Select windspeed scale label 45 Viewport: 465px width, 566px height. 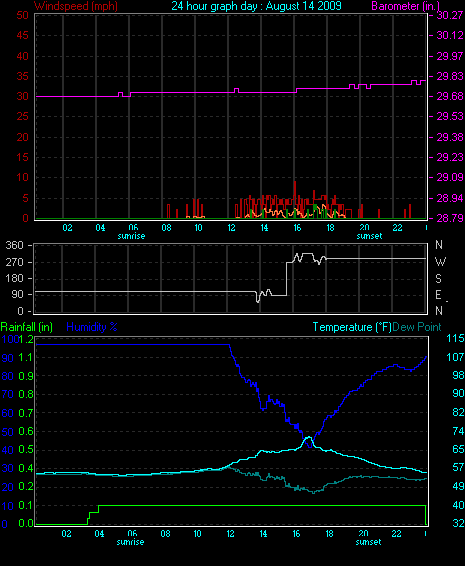(x=22, y=35)
